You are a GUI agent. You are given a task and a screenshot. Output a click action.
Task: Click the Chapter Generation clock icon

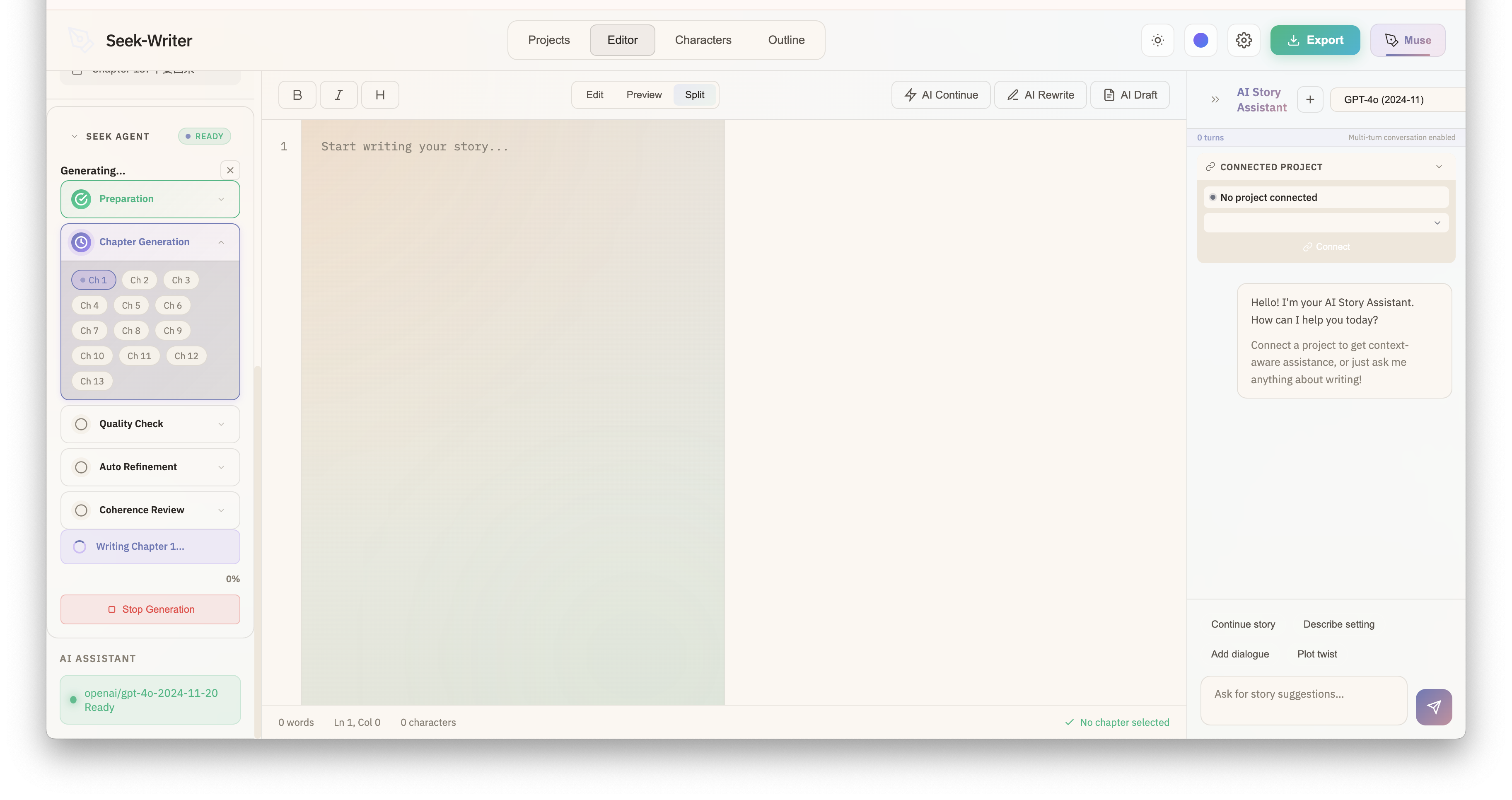[81, 242]
